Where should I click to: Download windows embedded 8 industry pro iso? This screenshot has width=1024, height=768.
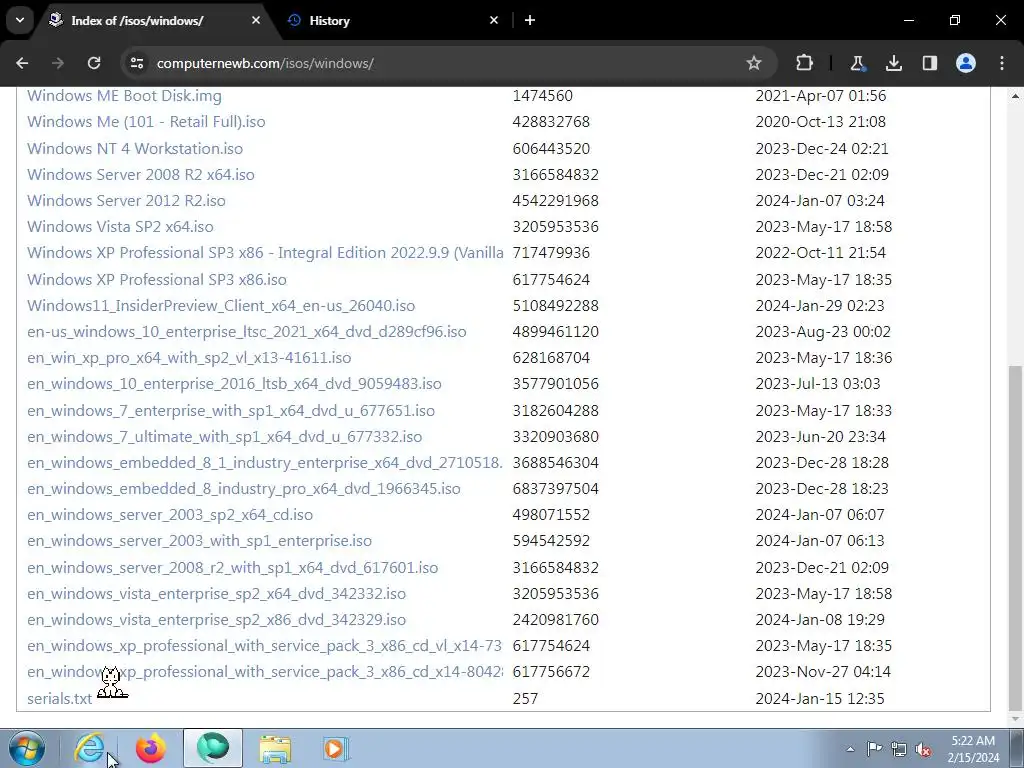[244, 489]
